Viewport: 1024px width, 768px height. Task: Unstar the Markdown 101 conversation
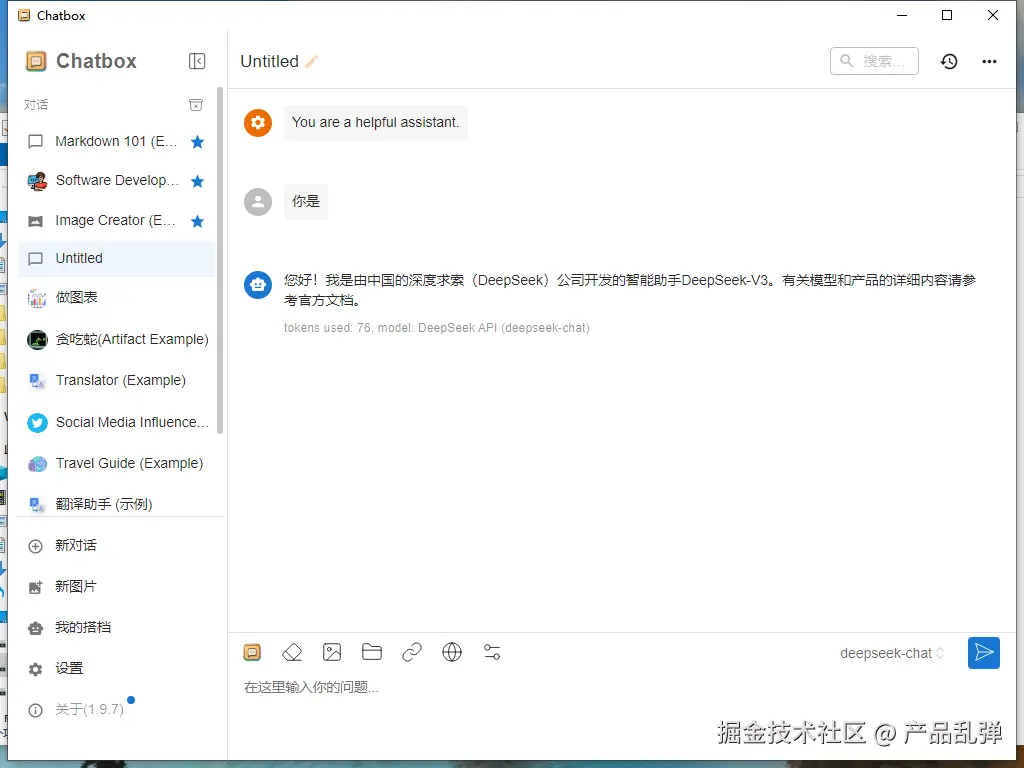click(197, 142)
